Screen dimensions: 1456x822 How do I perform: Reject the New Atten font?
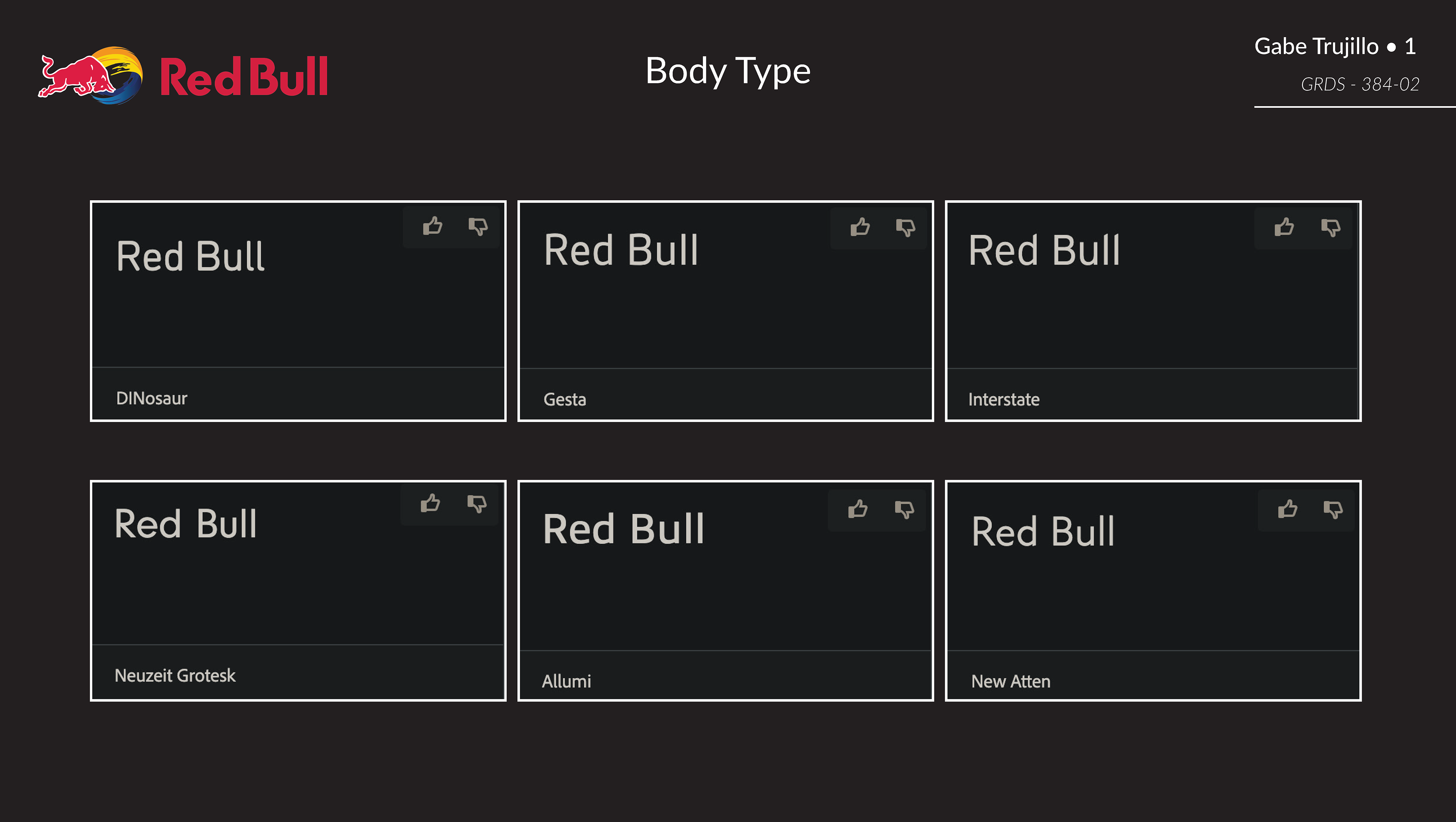click(x=1334, y=509)
